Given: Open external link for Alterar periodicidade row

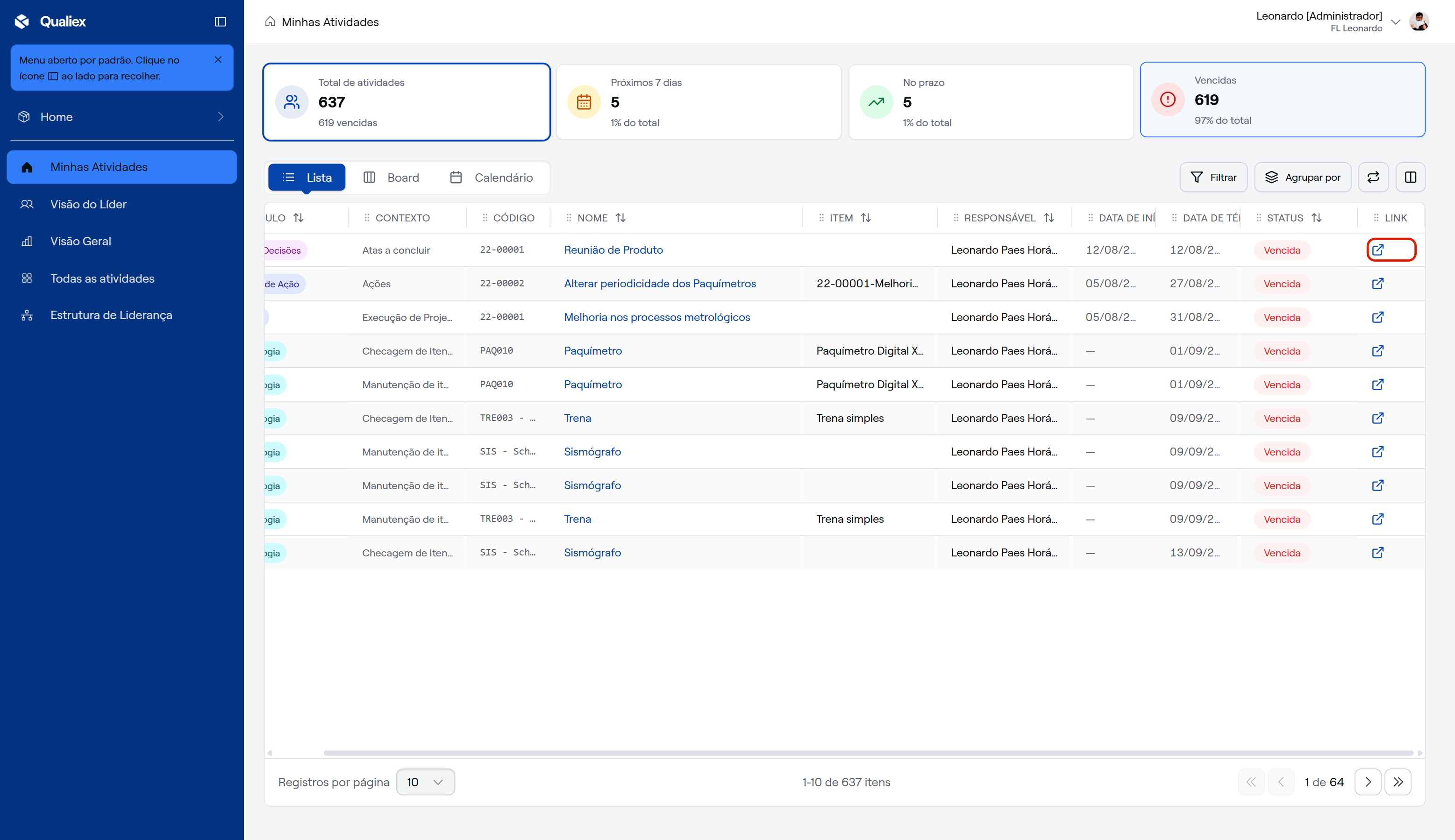Looking at the screenshot, I should [x=1378, y=283].
